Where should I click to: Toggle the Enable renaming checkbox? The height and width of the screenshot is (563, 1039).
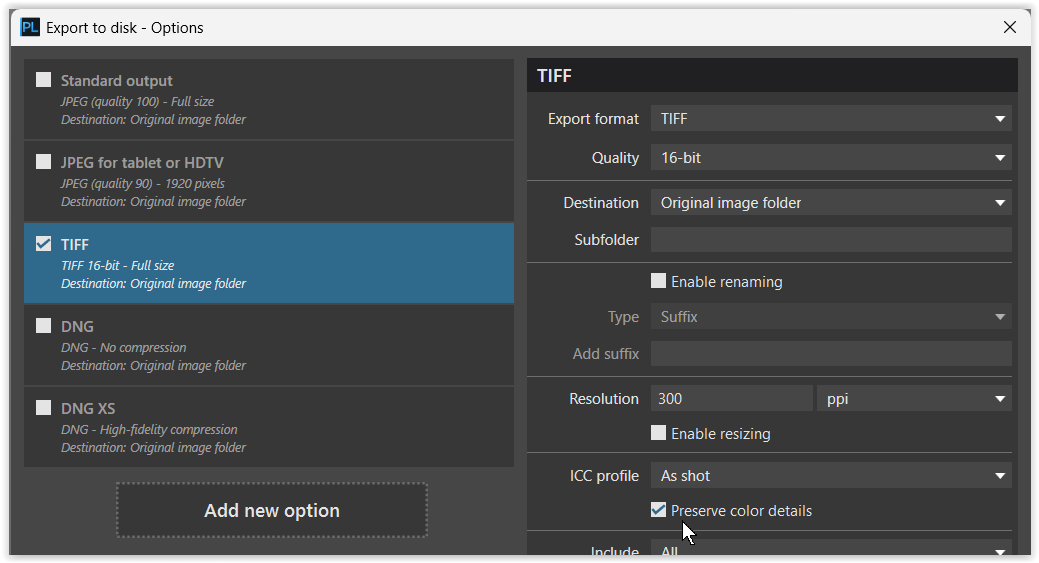click(x=659, y=281)
